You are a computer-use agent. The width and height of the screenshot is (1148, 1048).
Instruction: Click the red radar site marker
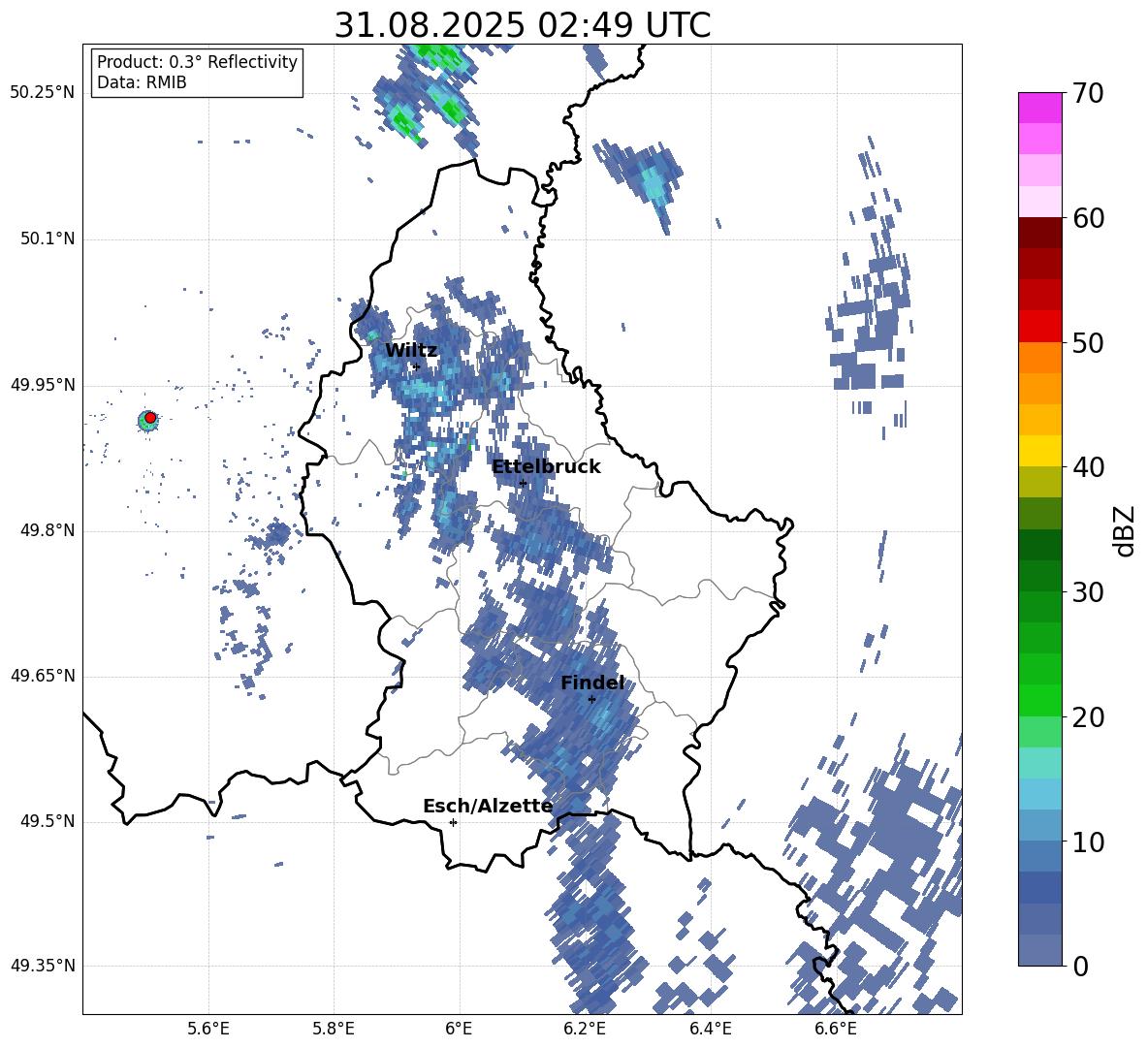click(x=150, y=417)
